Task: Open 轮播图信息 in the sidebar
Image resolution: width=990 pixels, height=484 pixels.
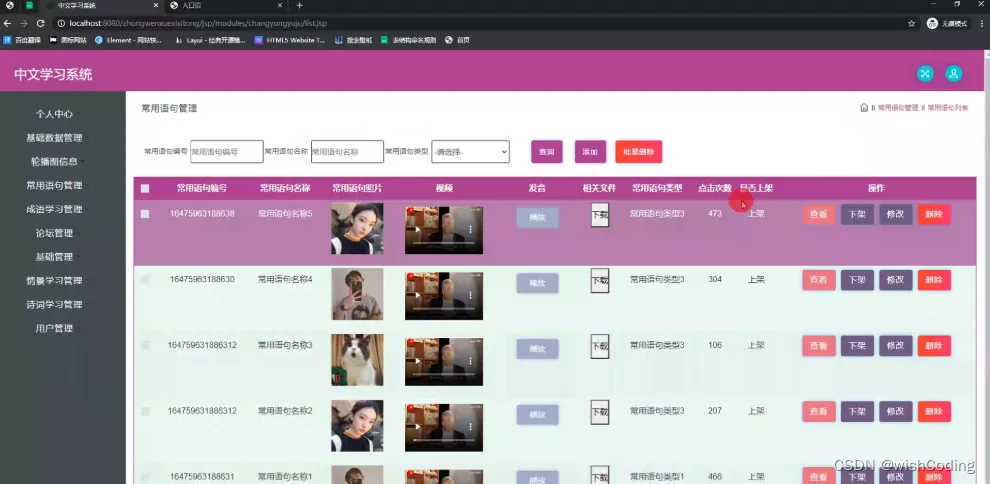Action: coord(54,162)
